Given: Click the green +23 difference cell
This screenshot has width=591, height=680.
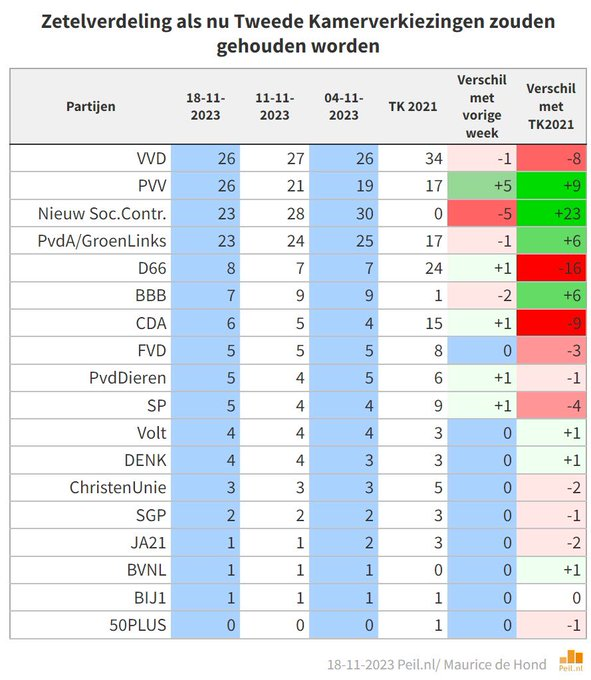Looking at the screenshot, I should tap(552, 213).
